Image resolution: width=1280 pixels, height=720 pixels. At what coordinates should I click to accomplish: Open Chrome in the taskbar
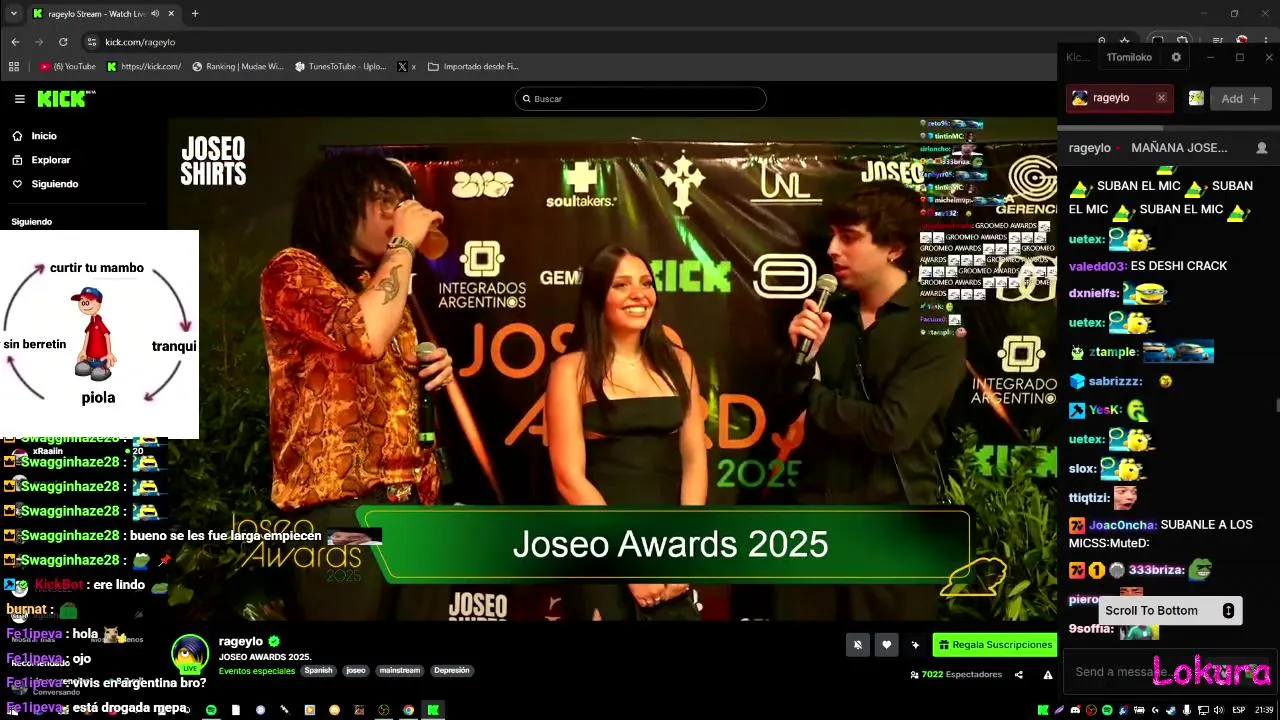coord(408,710)
